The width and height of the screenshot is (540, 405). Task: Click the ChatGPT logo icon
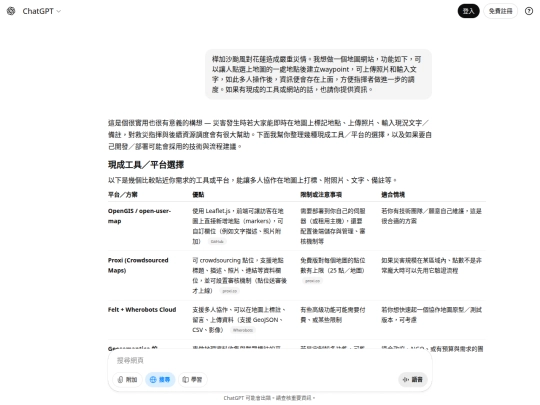coord(11,11)
